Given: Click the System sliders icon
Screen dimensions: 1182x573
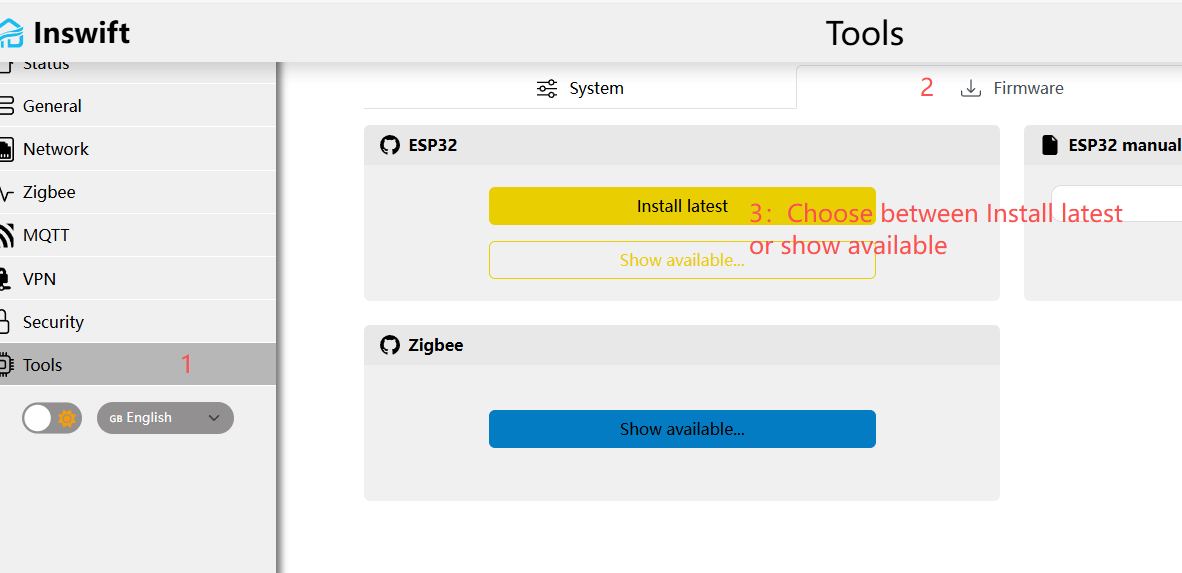Looking at the screenshot, I should 547,88.
